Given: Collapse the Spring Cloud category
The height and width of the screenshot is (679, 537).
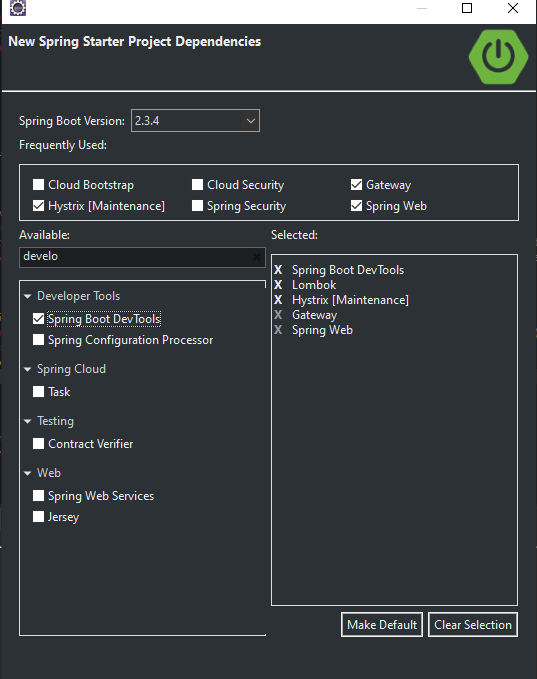Looking at the screenshot, I should tap(28, 369).
